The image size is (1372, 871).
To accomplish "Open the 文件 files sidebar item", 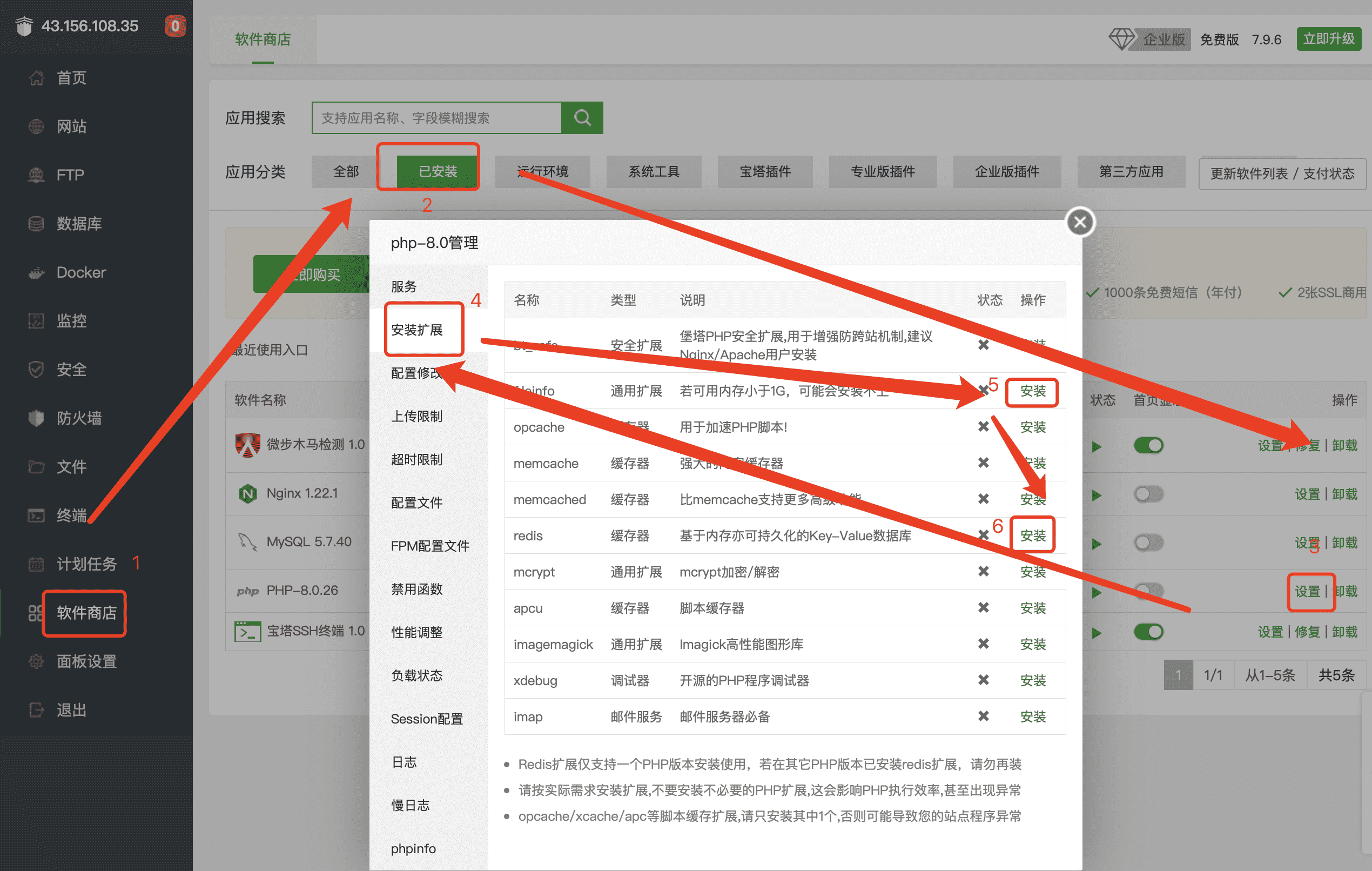I will coord(71,466).
